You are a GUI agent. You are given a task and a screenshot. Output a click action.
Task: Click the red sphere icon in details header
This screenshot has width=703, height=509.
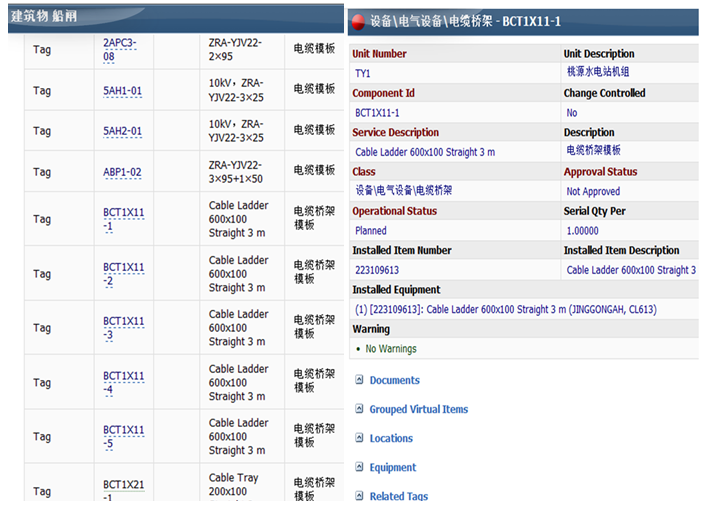pyautogui.click(x=358, y=21)
